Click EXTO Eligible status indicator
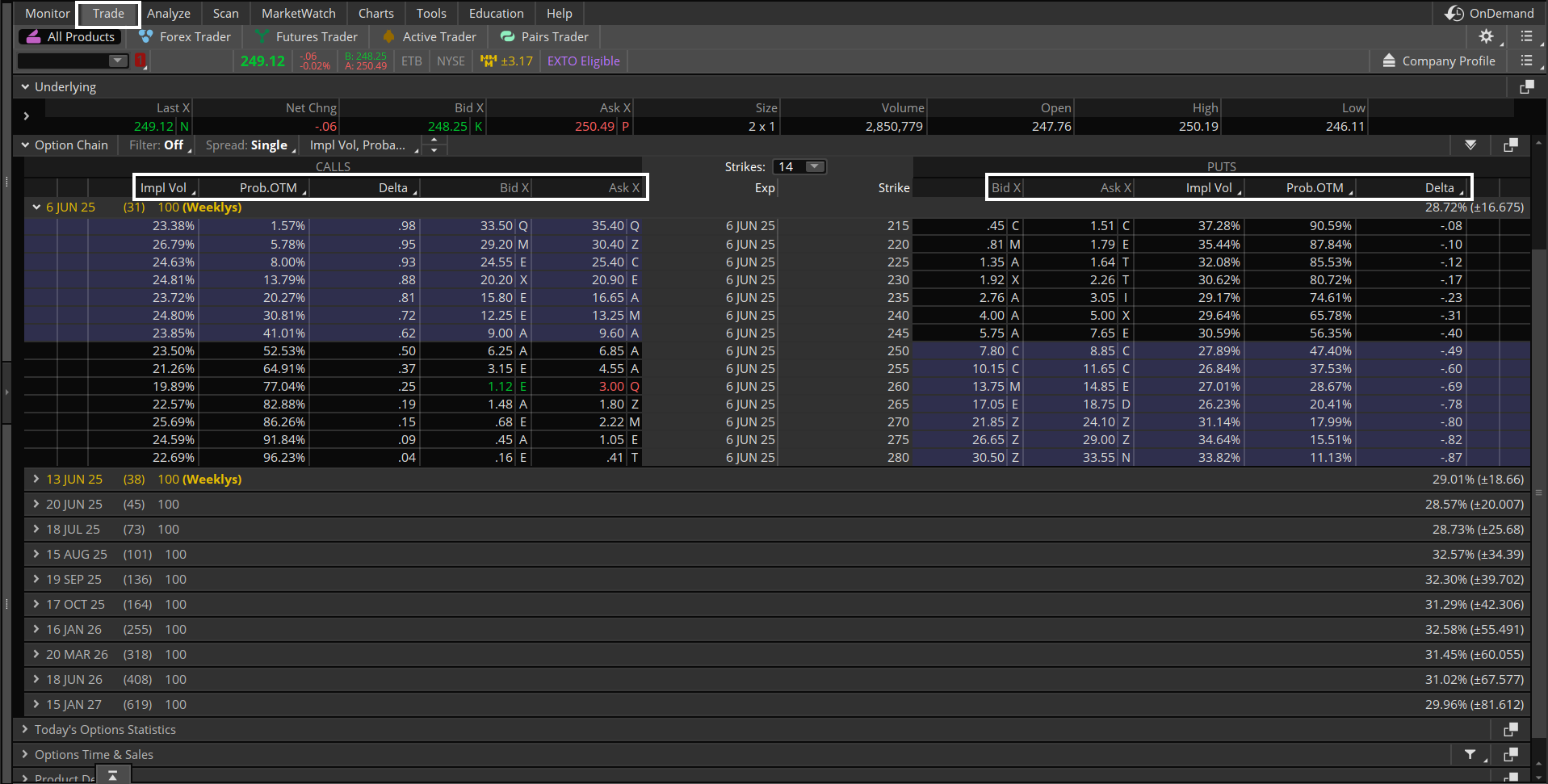The image size is (1548, 784). coord(582,61)
